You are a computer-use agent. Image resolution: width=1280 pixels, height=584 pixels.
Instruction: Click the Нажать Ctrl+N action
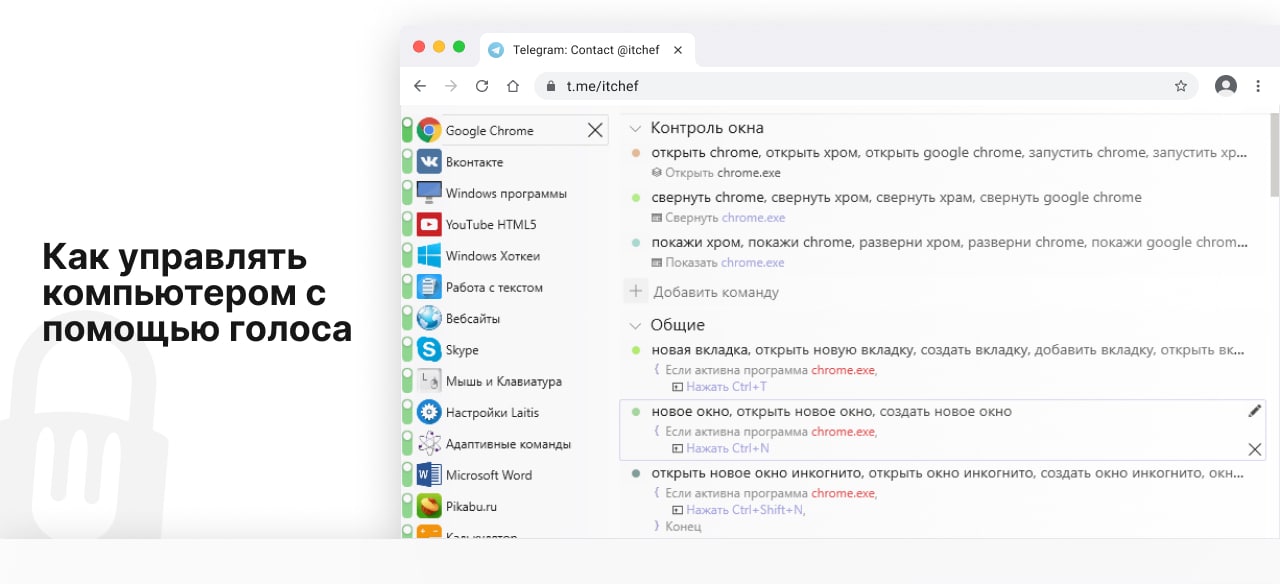point(719,448)
